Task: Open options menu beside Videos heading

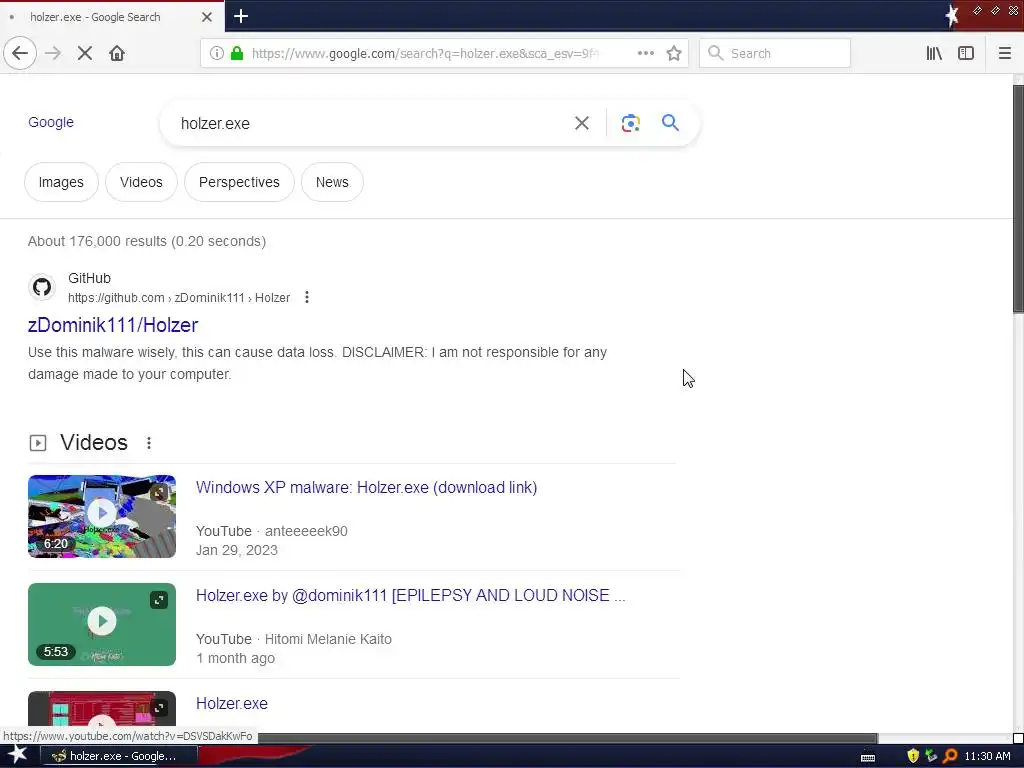Action: [149, 443]
